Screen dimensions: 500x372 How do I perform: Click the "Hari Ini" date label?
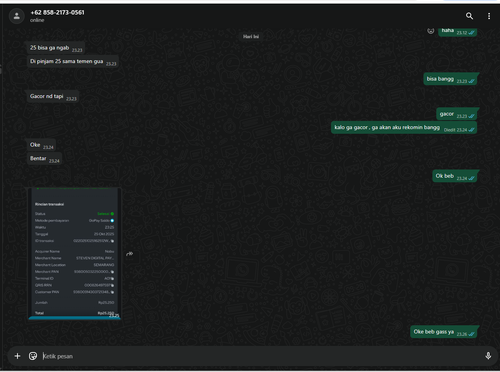click(251, 37)
